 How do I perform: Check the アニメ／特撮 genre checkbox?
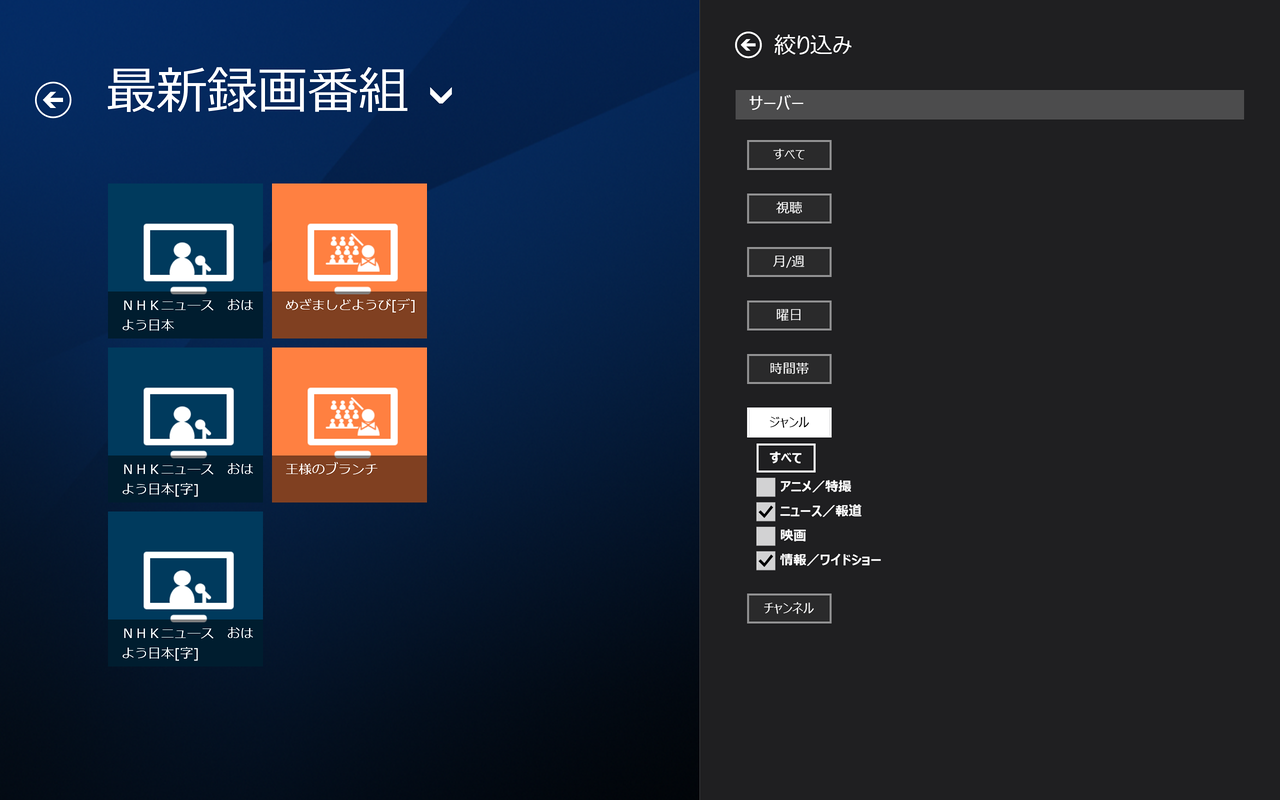tap(766, 487)
